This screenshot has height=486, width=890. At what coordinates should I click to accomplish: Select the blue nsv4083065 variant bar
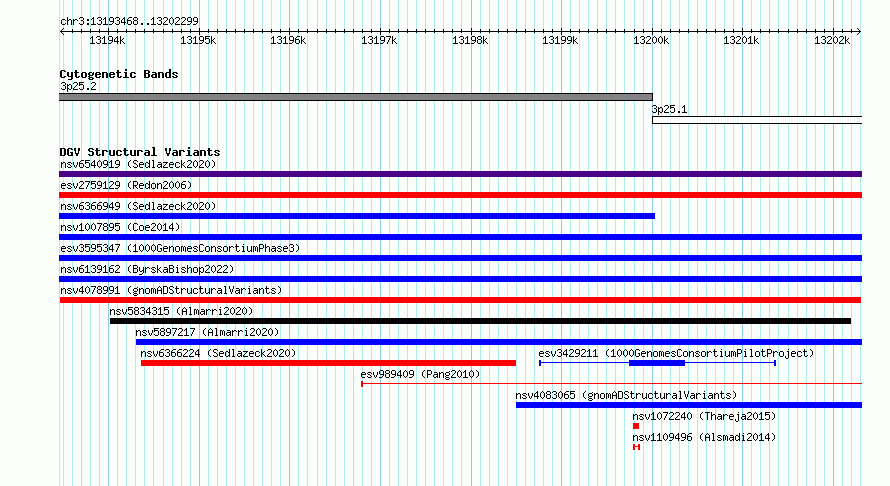689,405
